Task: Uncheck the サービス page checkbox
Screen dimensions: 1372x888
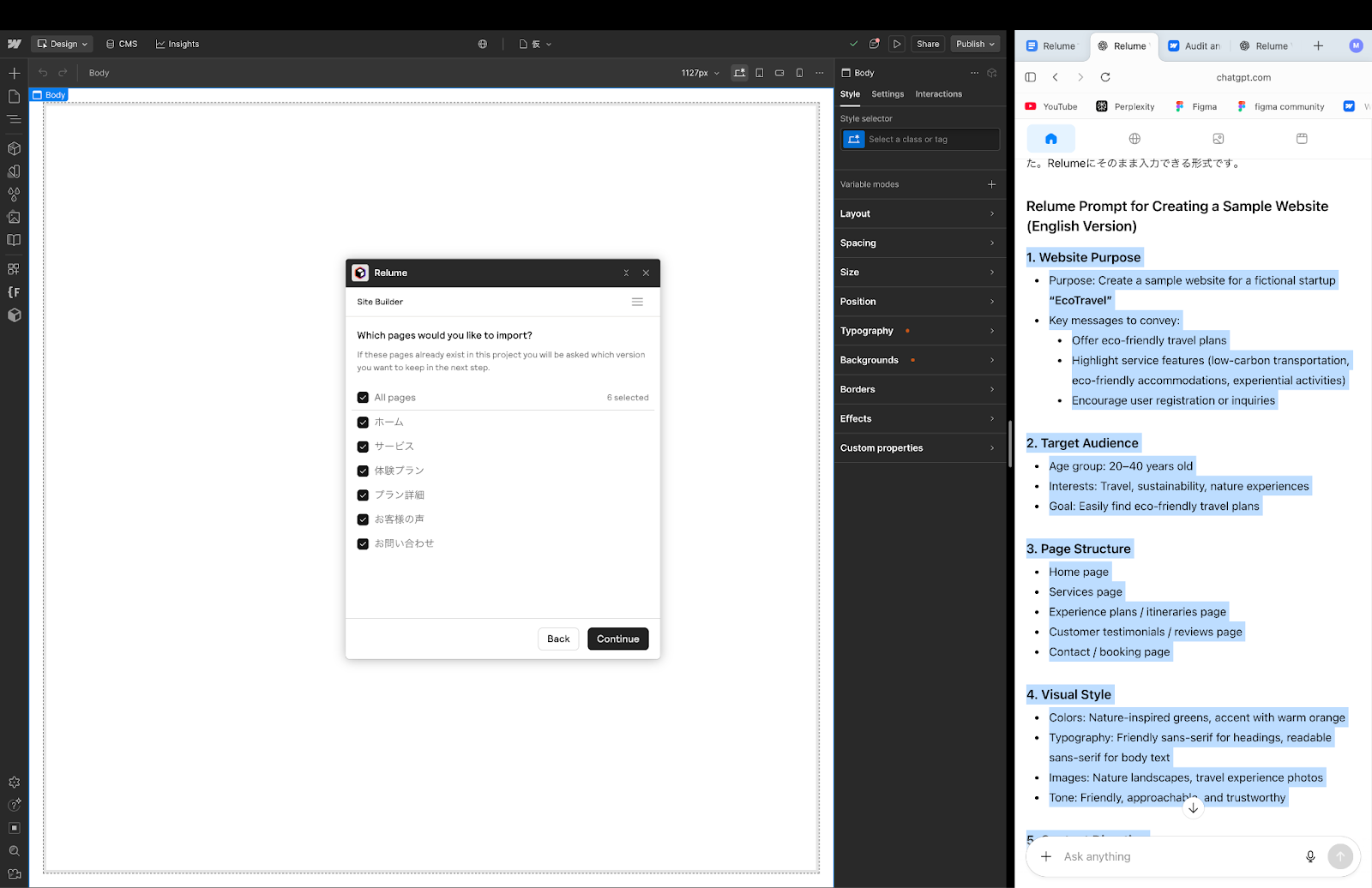Action: [363, 447]
